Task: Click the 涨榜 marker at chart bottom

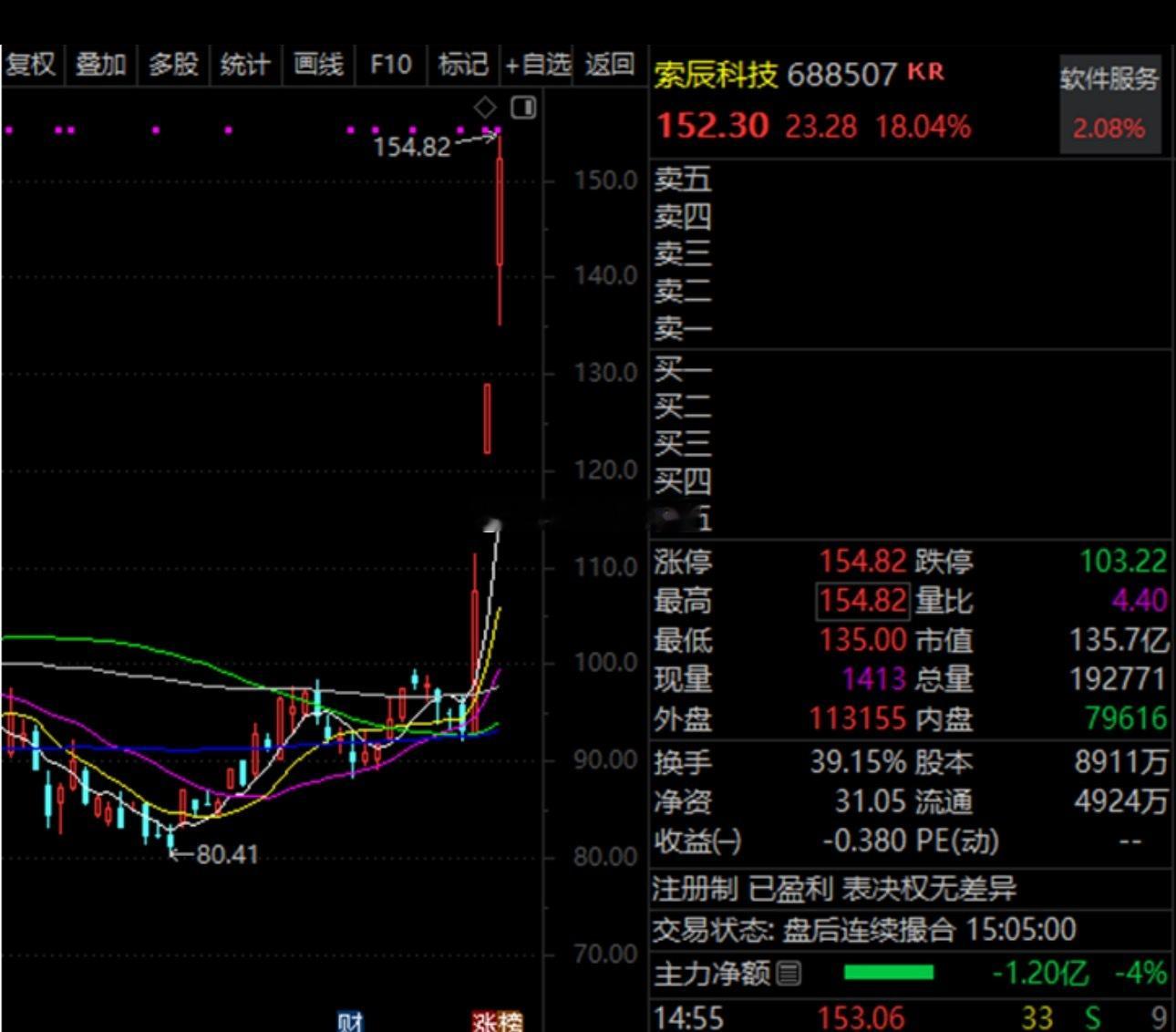Action: coord(497,1021)
